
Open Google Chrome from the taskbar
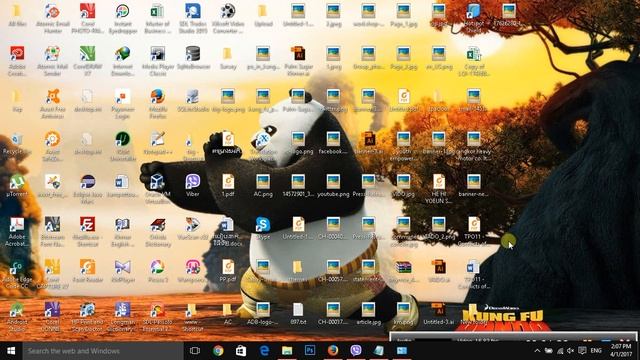(218, 351)
